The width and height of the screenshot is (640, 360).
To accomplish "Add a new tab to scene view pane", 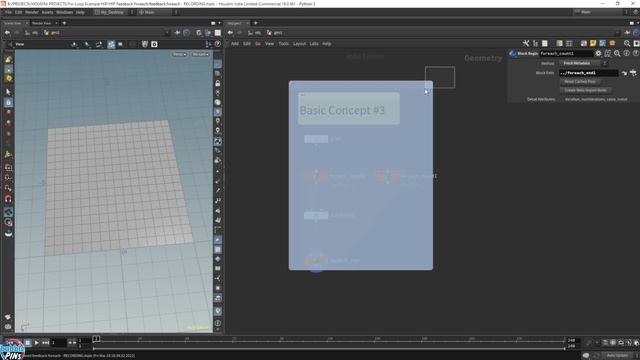I will coord(64,23).
